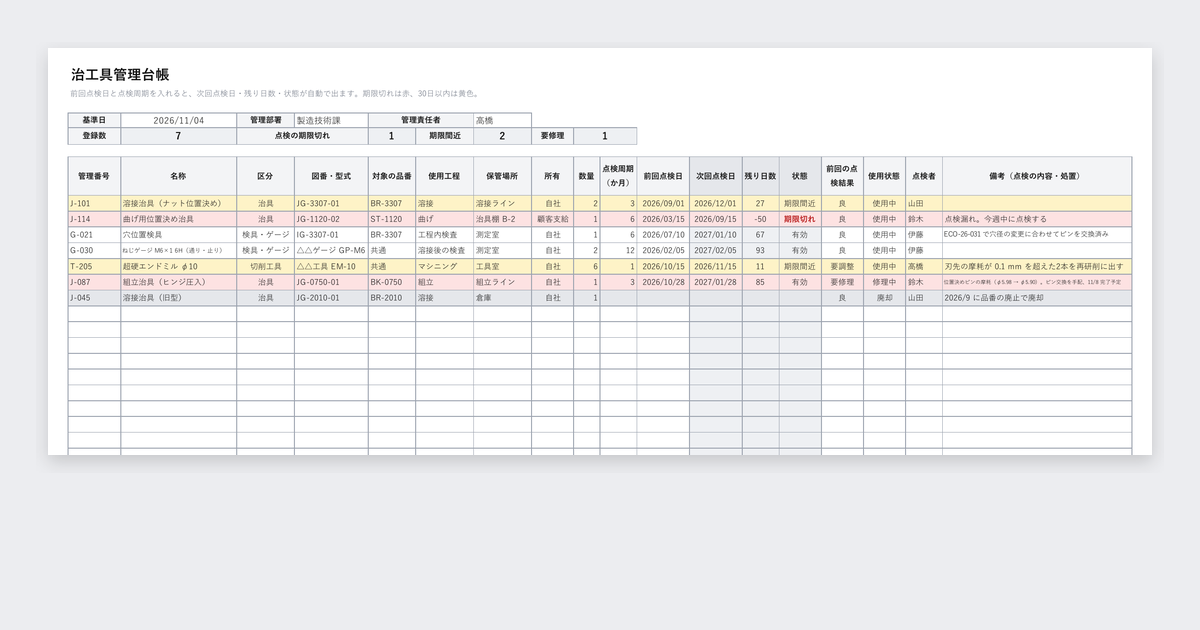Click the 管理責任者 value cell 高橋
This screenshot has width=1200, height=630.
click(x=502, y=120)
